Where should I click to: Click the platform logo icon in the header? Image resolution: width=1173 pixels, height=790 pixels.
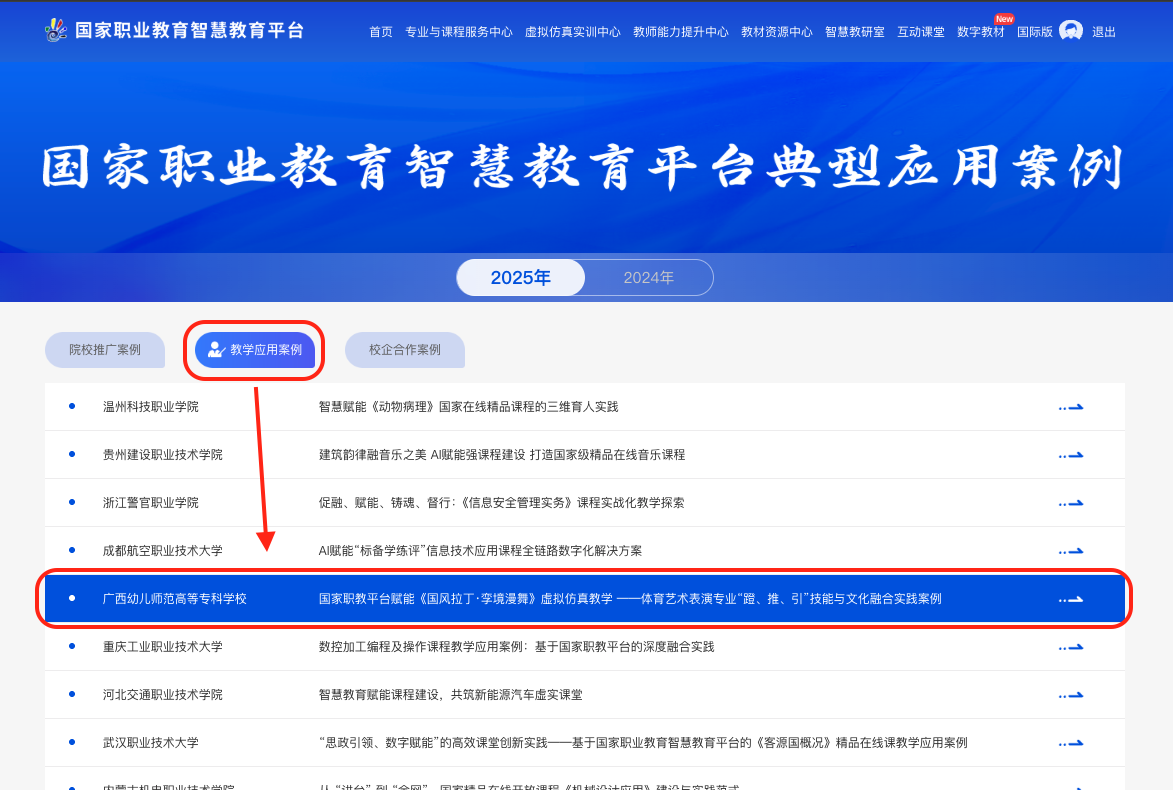[55, 31]
